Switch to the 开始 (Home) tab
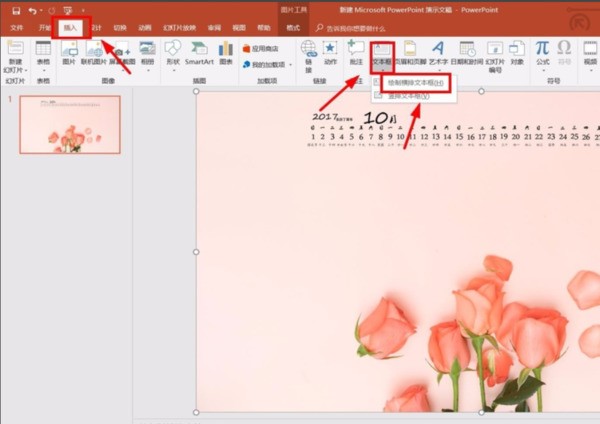The image size is (600, 424). click(44, 28)
